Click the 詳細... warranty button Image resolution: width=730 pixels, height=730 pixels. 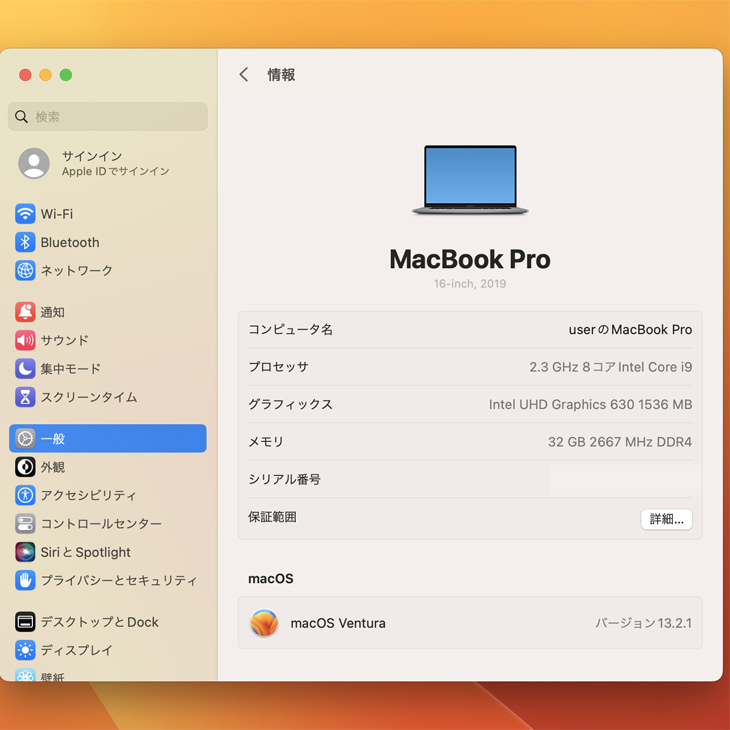coord(666,519)
